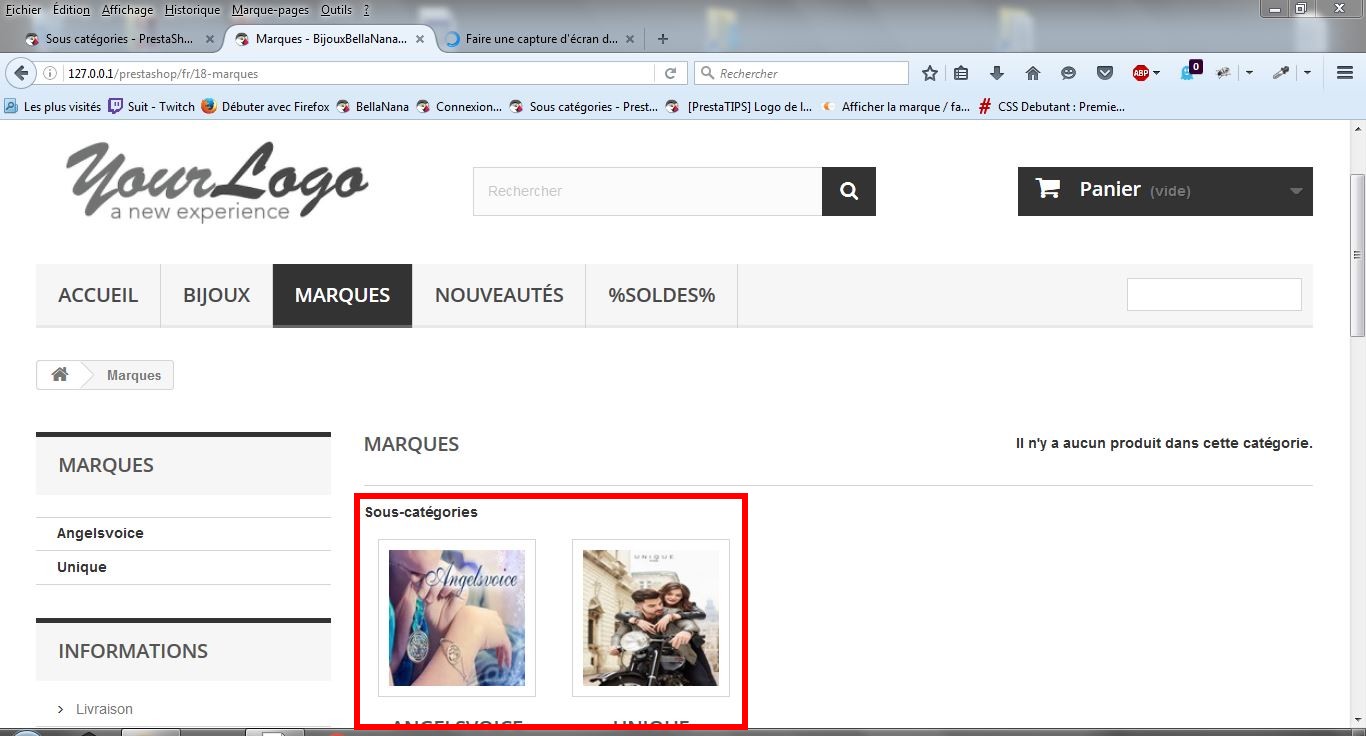Open 'CSS Debutant : Premie...' bookmark

pos(1052,106)
